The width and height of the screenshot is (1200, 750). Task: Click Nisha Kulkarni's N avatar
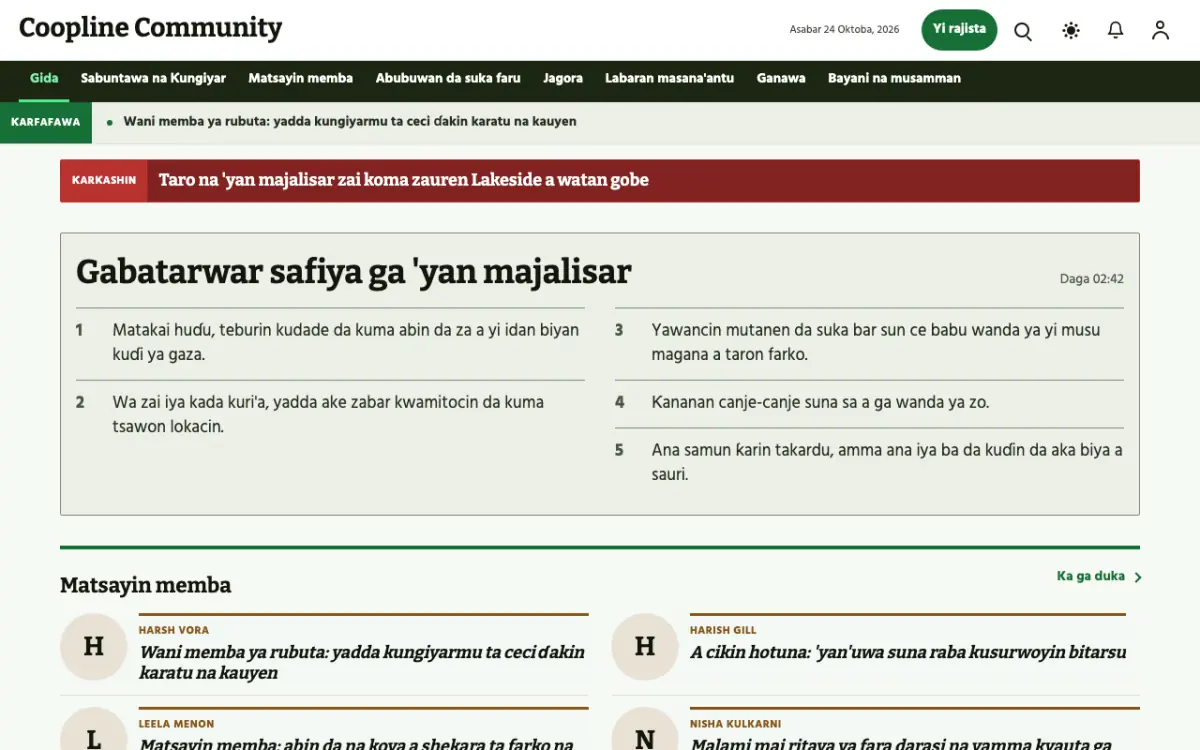click(645, 730)
